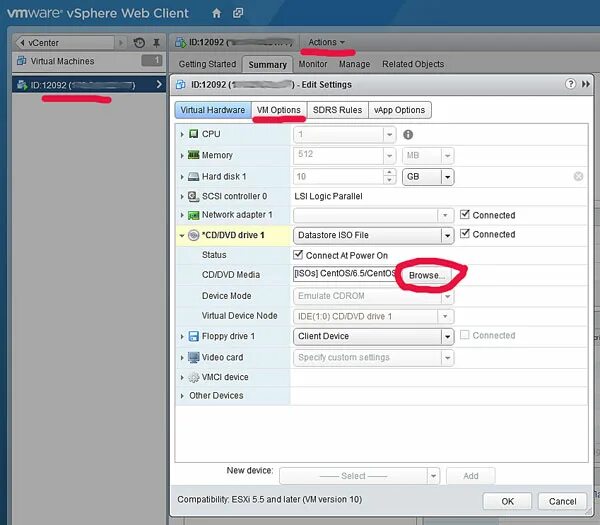Open navigation history clock icon
The image size is (600, 525).
pyautogui.click(x=139, y=42)
